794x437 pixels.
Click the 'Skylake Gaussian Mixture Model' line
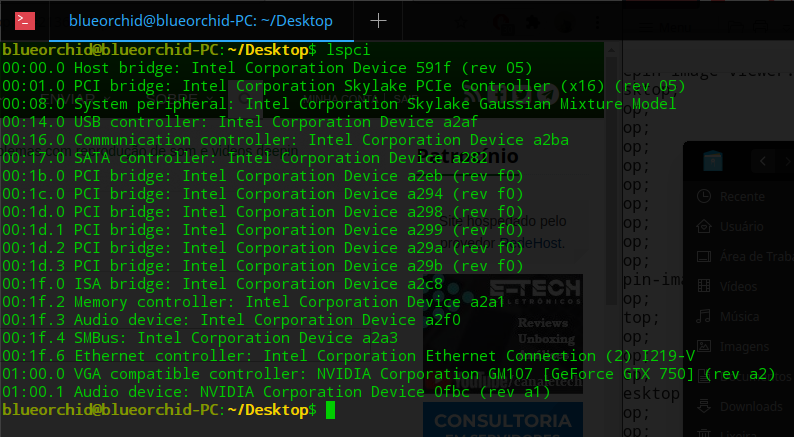point(339,104)
